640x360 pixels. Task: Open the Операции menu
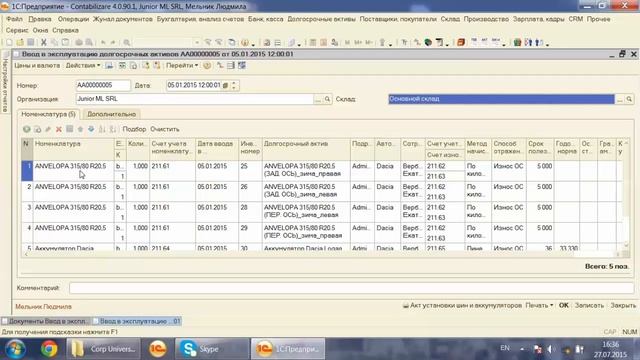click(x=73, y=19)
